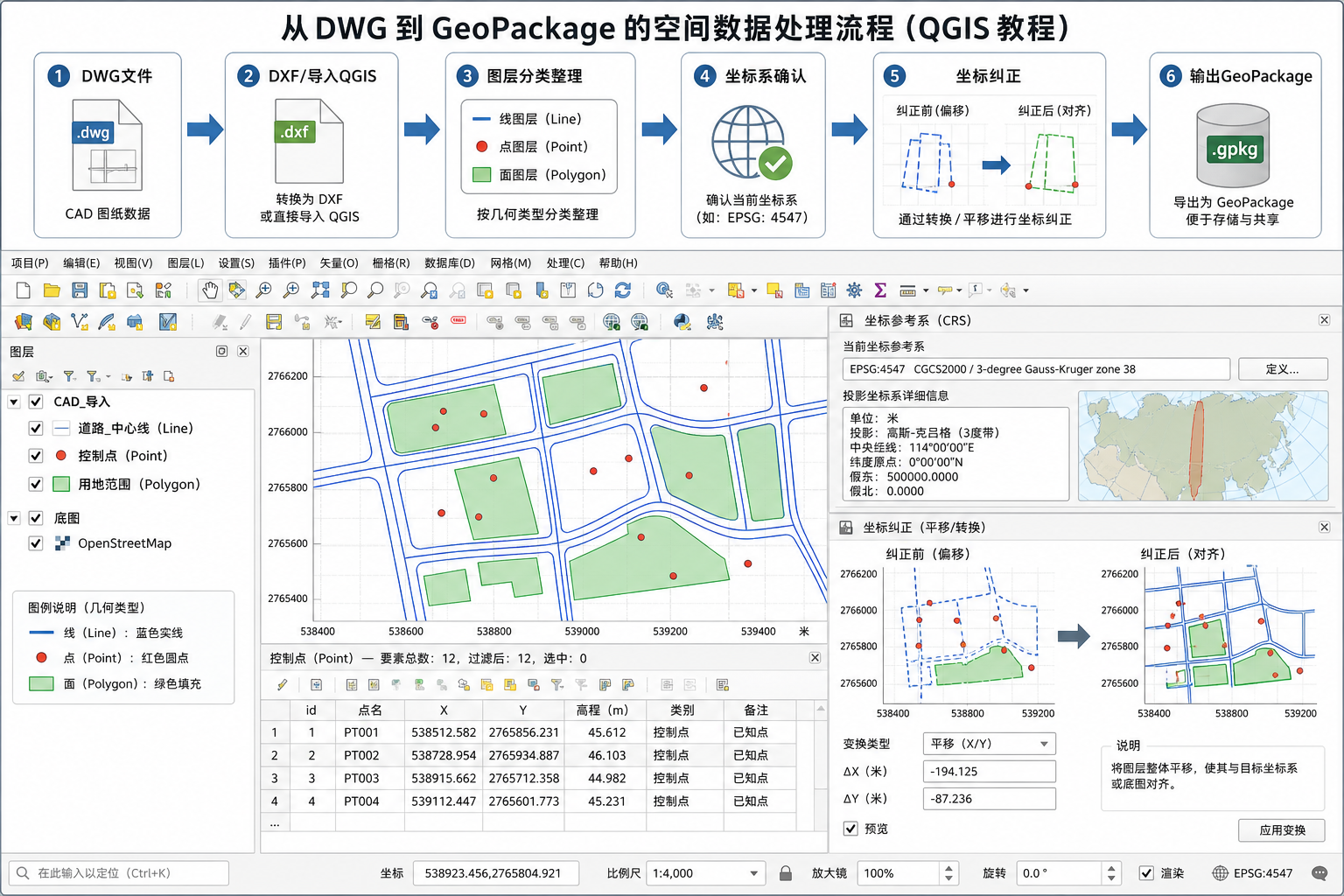Adjust the 旋转 rotation spinner arrows
Screen dimensions: 1344x896
click(x=1111, y=873)
